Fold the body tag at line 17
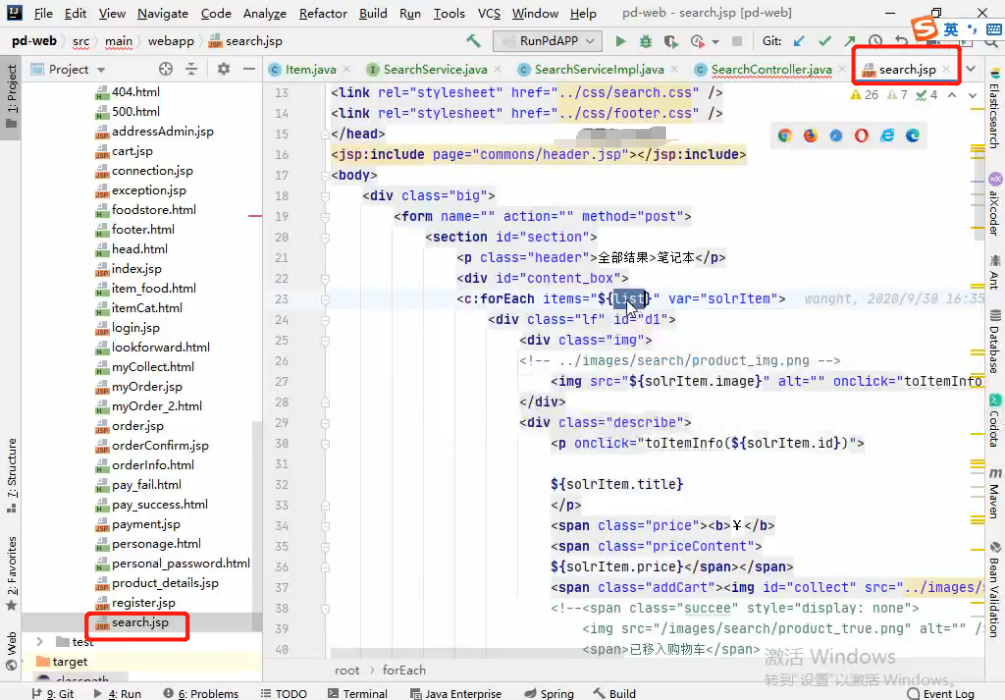Screen dimensions: 1005x700 [325, 175]
